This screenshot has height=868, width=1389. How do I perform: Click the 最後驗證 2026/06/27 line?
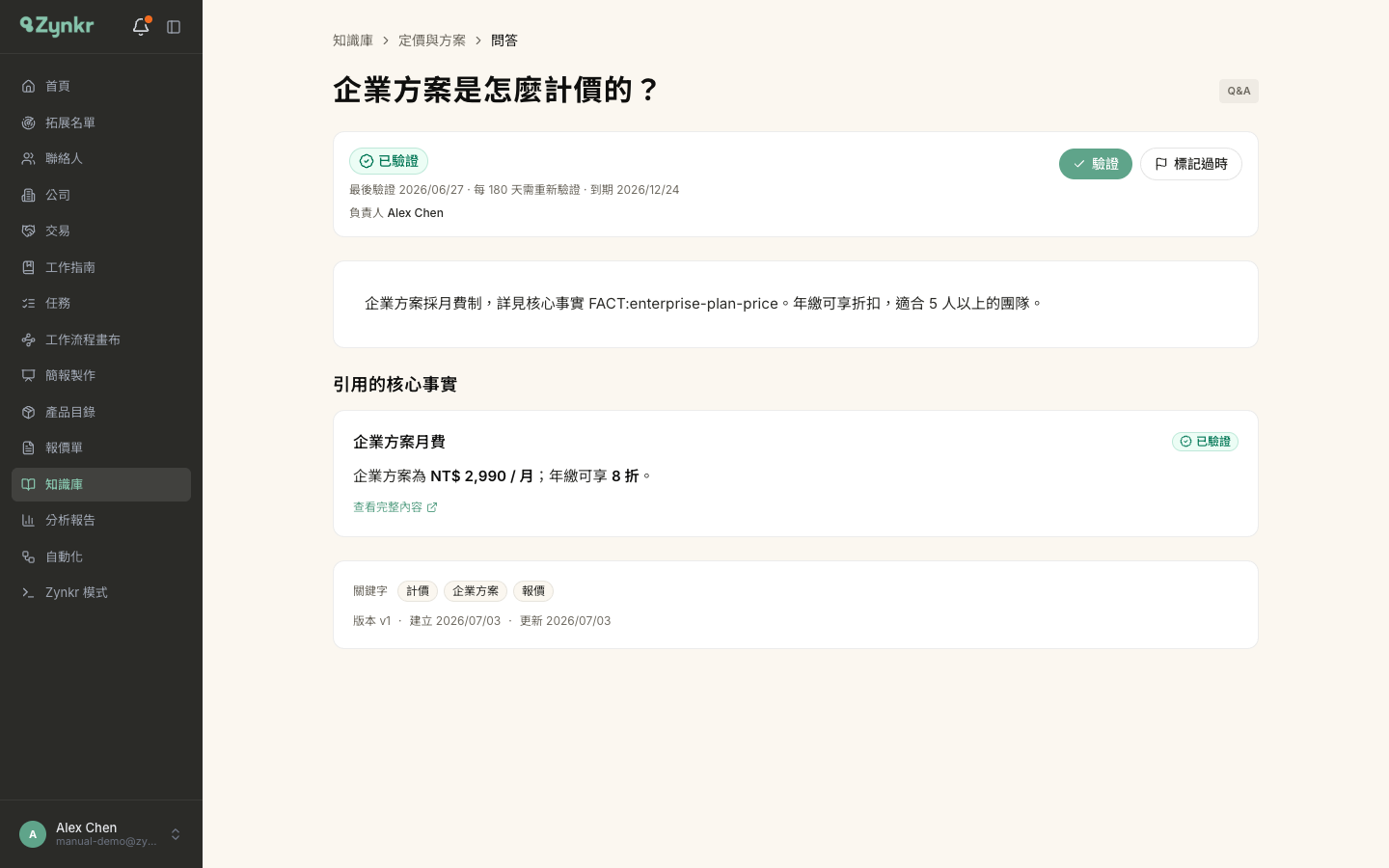coord(514,190)
